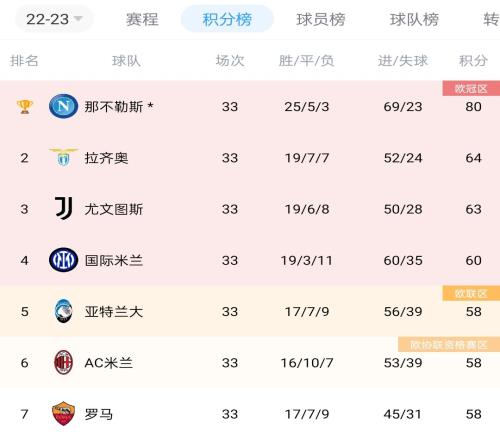Click the 积分 column header
Image resolution: width=500 pixels, height=440 pixels.
pyautogui.click(x=473, y=61)
